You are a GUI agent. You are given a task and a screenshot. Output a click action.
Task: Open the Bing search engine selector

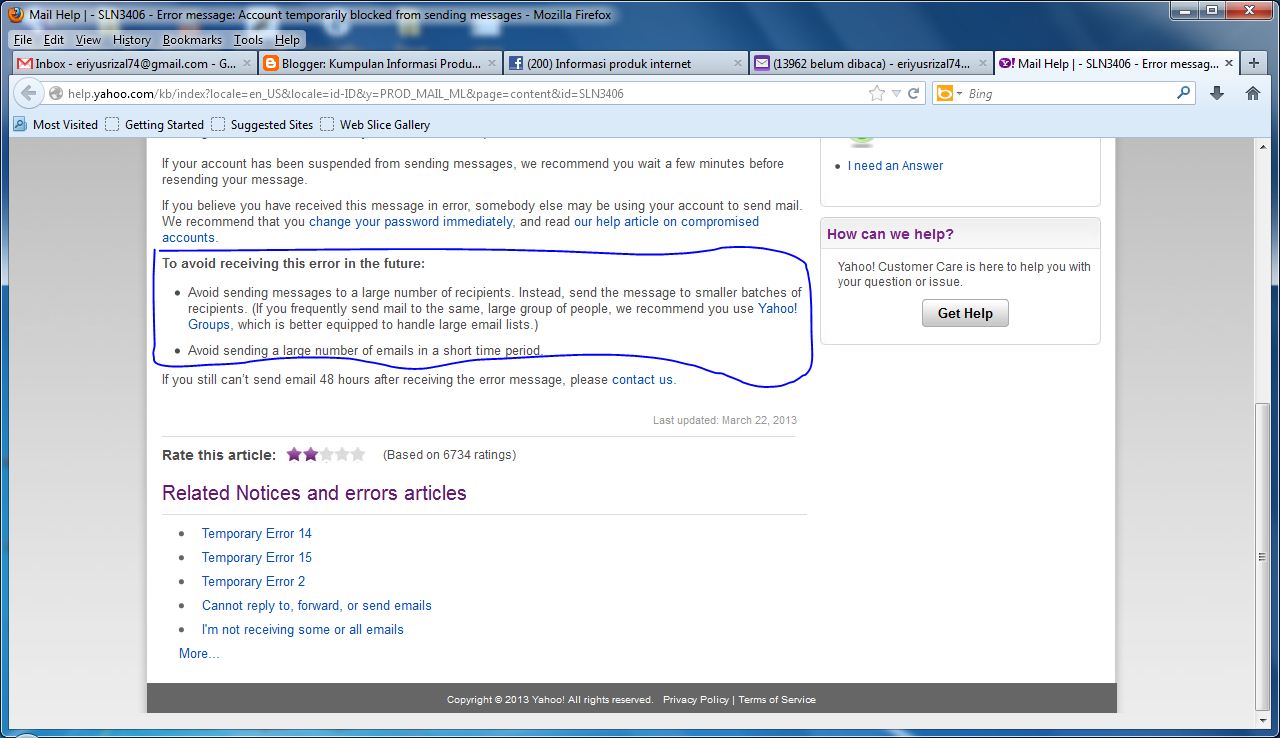point(948,93)
